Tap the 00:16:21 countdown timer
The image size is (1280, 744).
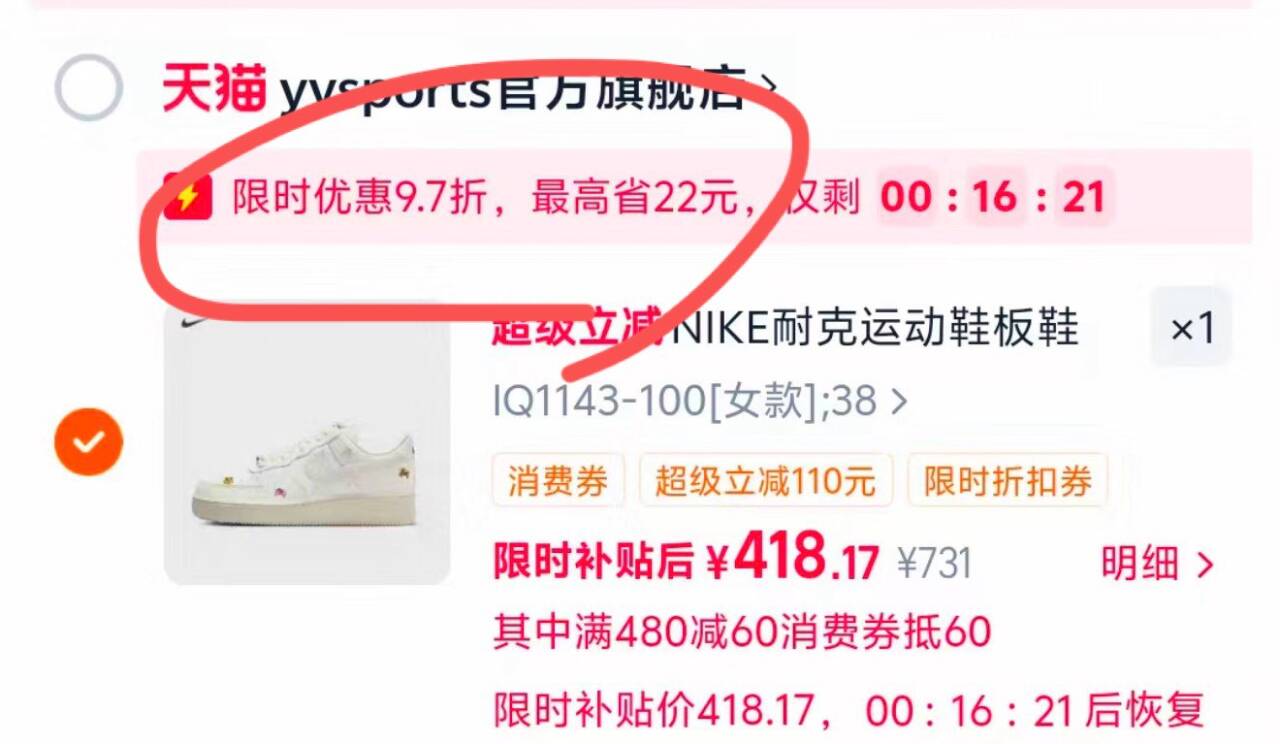993,196
